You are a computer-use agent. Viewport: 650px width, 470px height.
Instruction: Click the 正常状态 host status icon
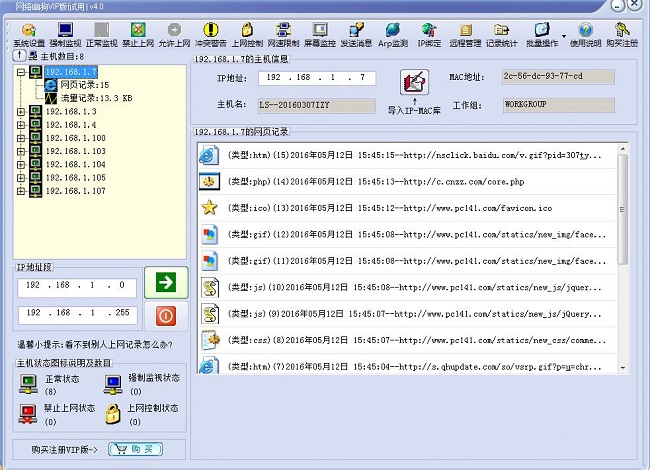pos(28,384)
